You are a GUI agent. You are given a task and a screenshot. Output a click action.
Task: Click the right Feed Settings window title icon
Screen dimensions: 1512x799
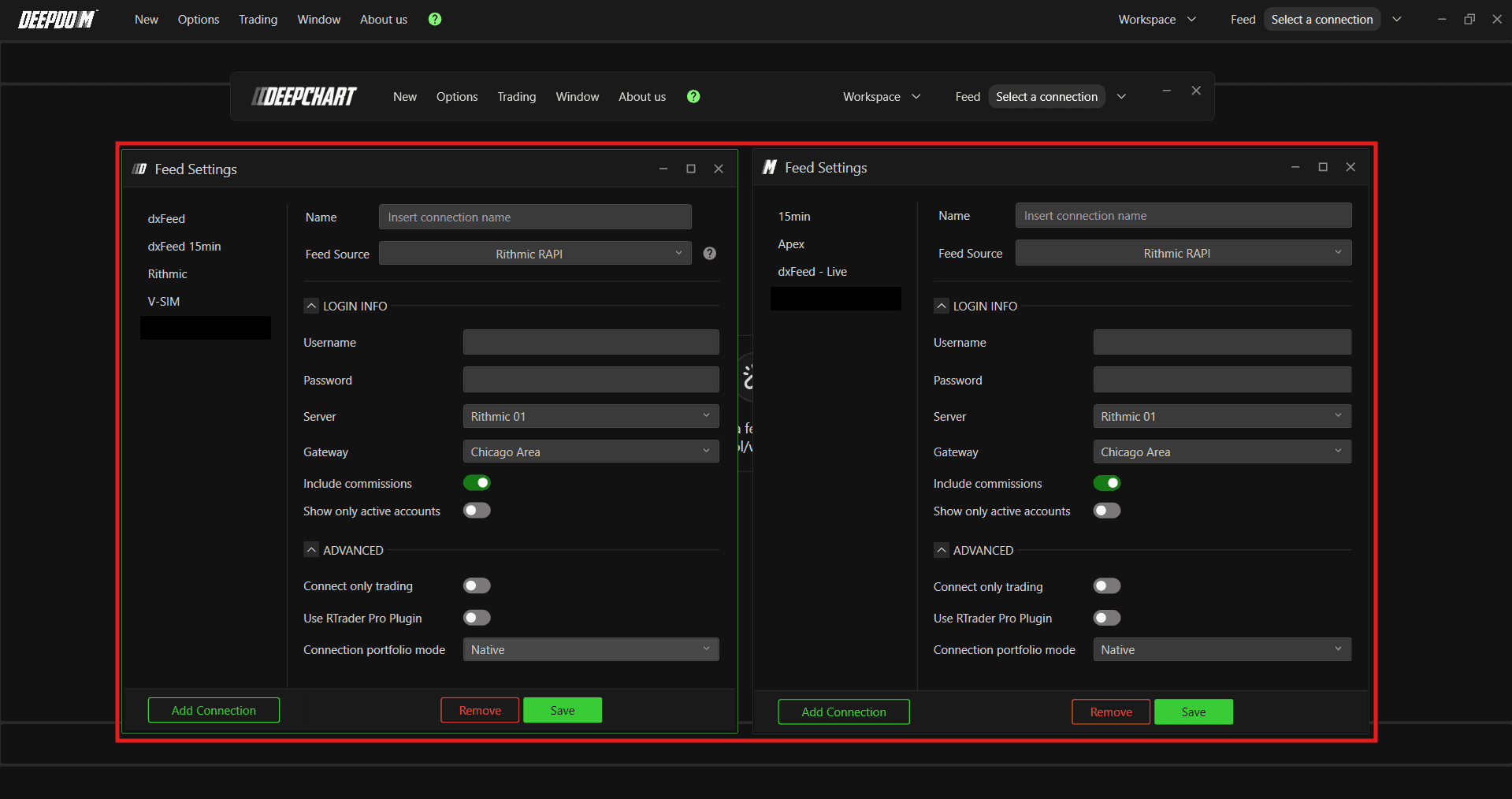(x=770, y=167)
